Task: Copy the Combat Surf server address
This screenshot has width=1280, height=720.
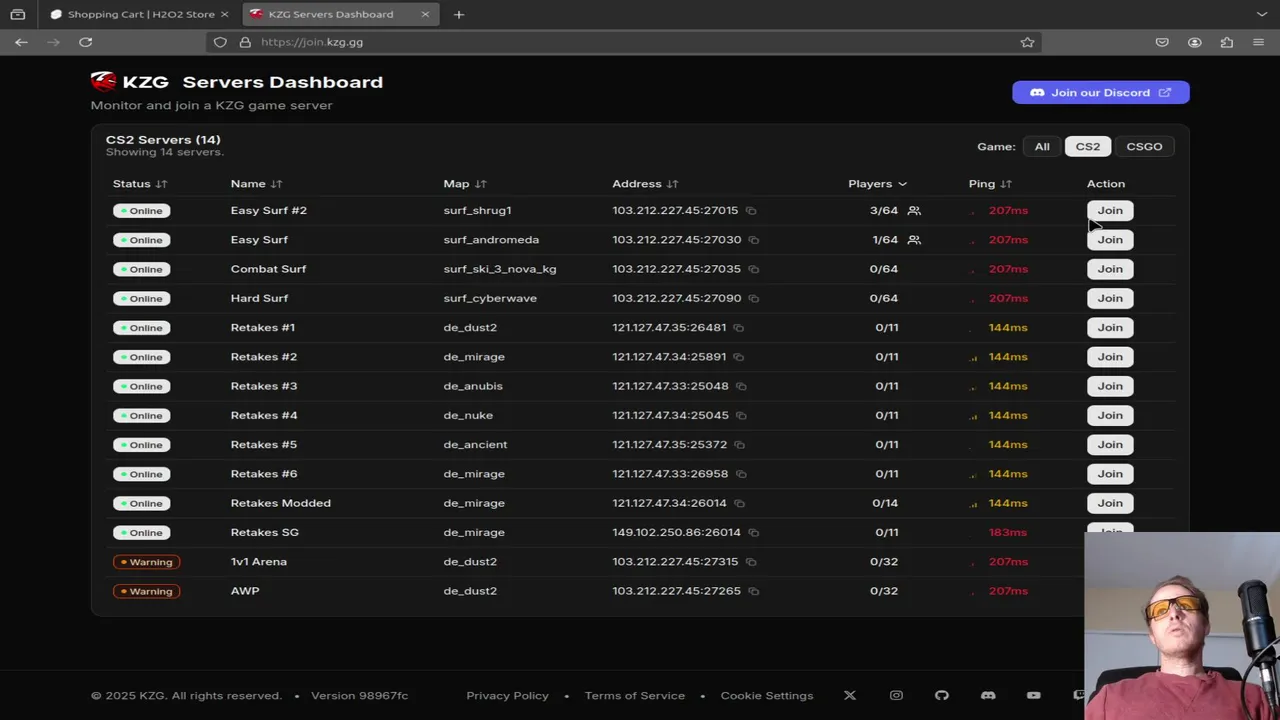Action: pos(754,269)
